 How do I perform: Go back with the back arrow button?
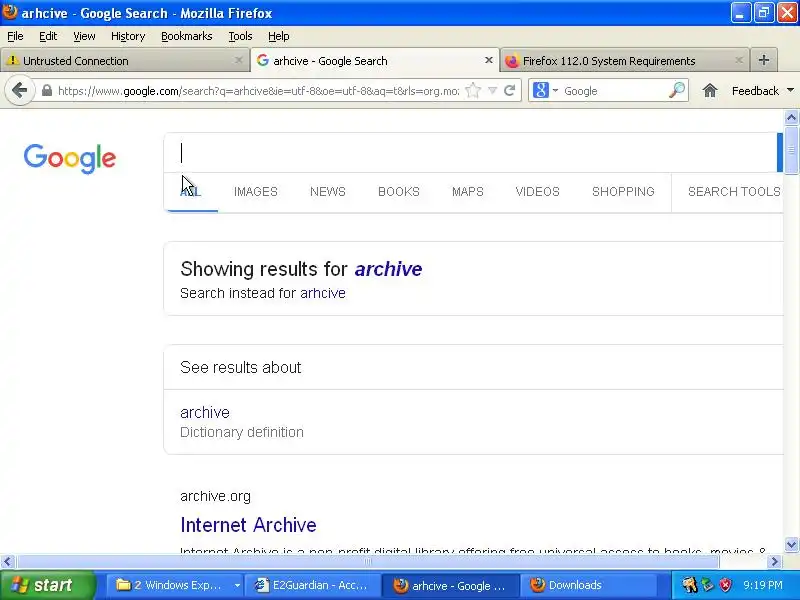(19, 91)
